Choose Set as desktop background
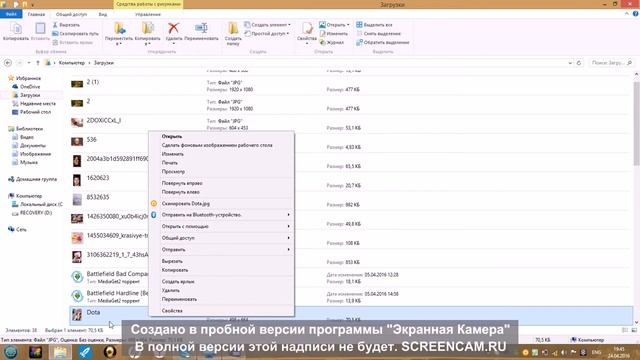This screenshot has height=360, width=640. coord(221,145)
